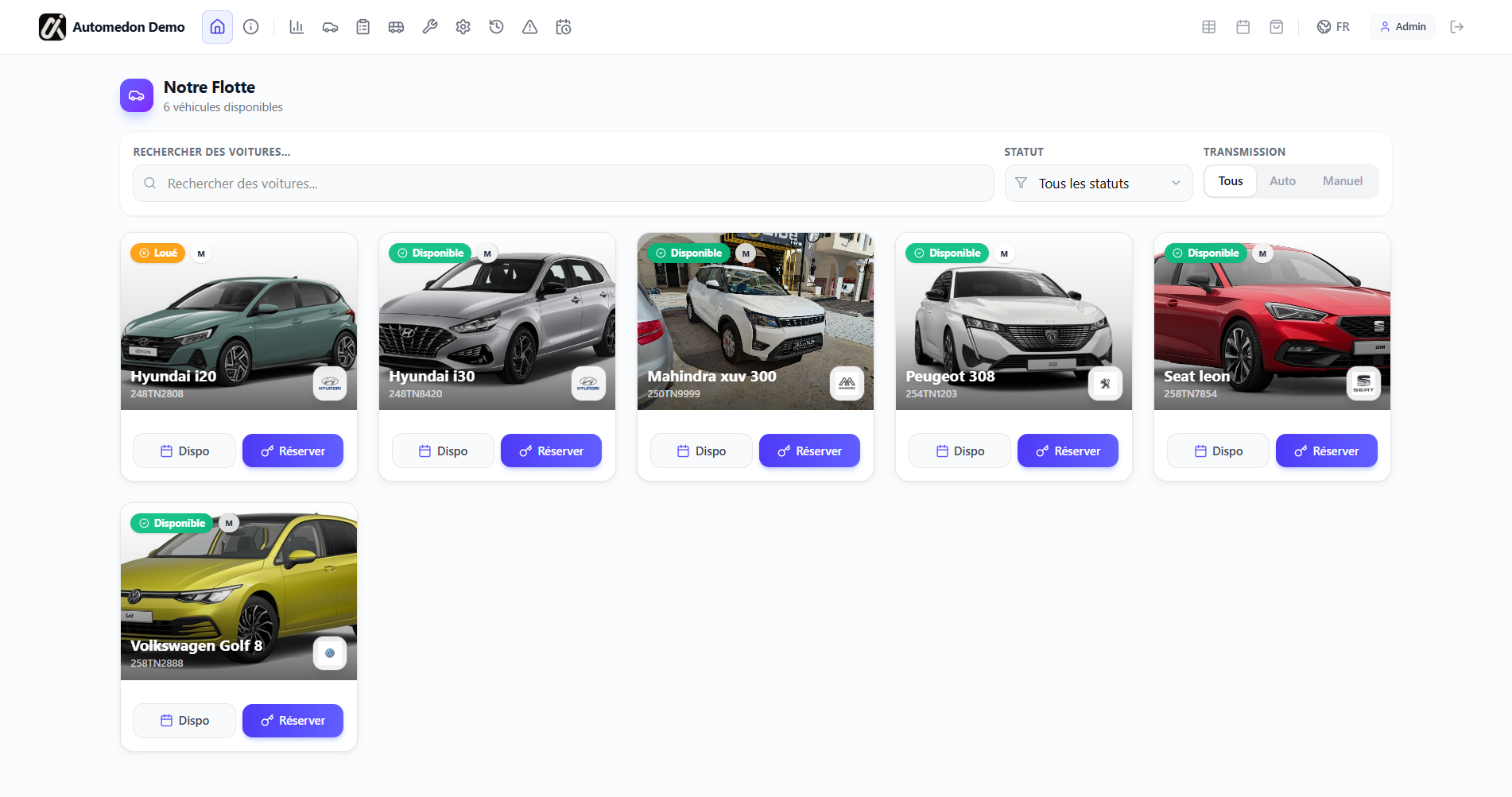The width and height of the screenshot is (1512, 797).
Task: Switch to grid view using the table icon
Action: tap(1208, 26)
